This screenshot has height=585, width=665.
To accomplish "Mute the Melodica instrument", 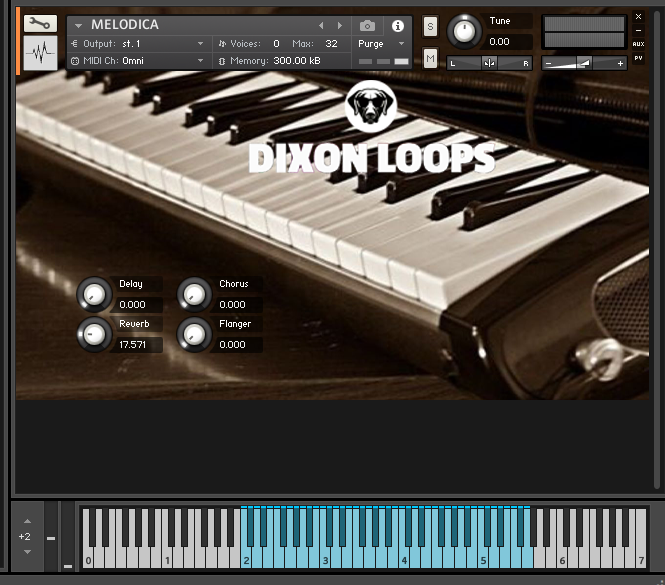I will point(430,59).
